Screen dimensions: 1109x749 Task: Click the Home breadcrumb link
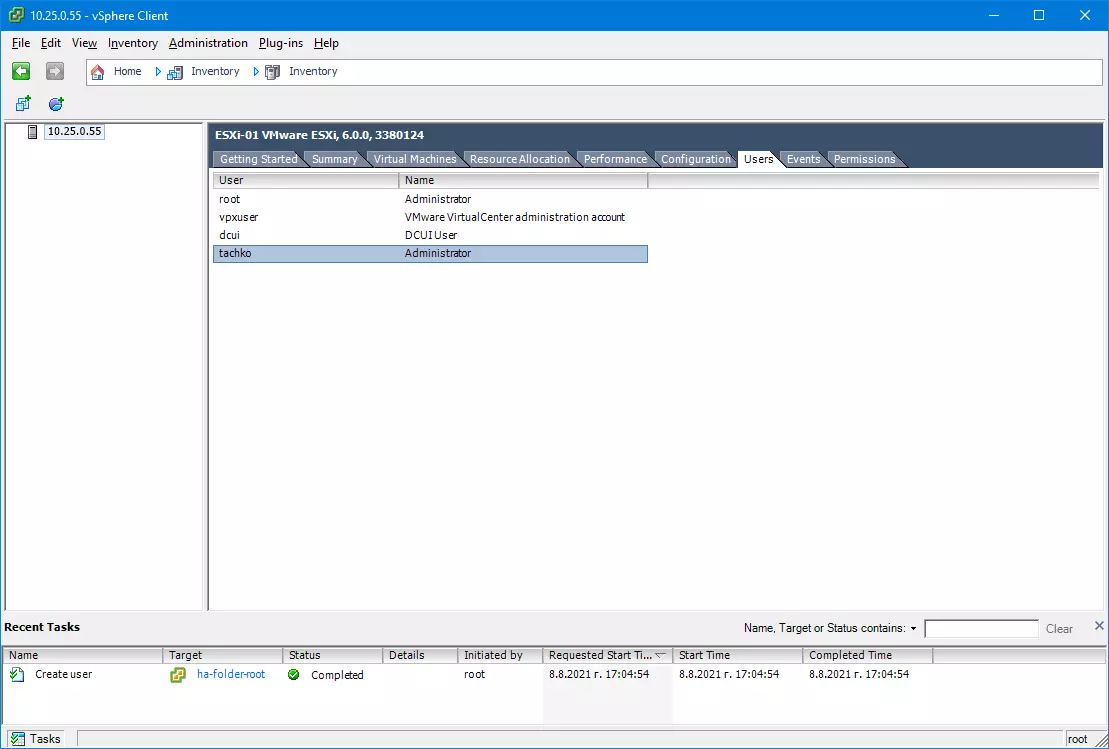pyautogui.click(x=127, y=71)
